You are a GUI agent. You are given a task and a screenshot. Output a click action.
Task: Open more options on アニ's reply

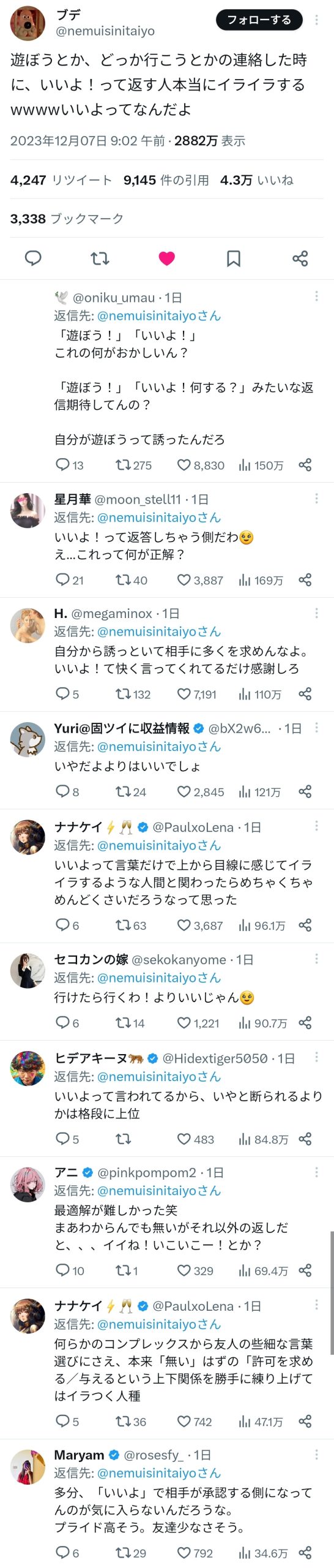(316, 1172)
